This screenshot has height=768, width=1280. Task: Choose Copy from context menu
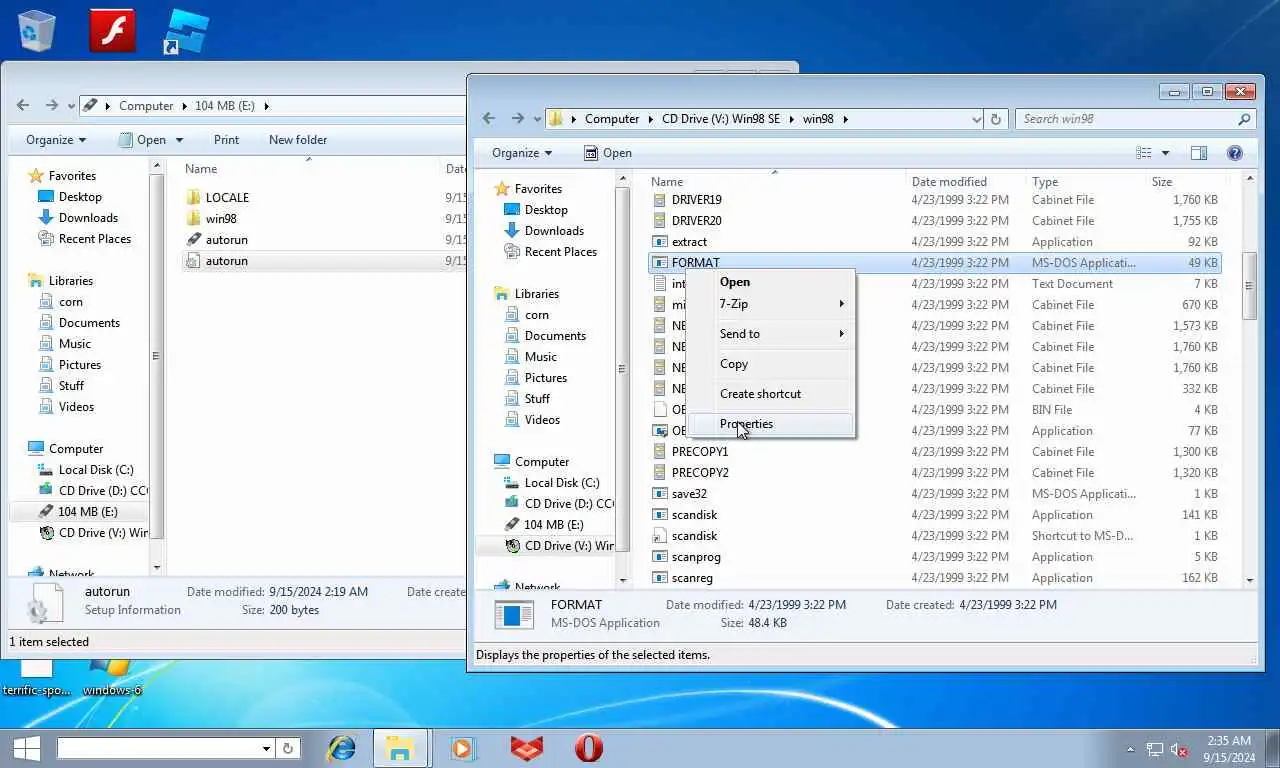pyautogui.click(x=770, y=364)
